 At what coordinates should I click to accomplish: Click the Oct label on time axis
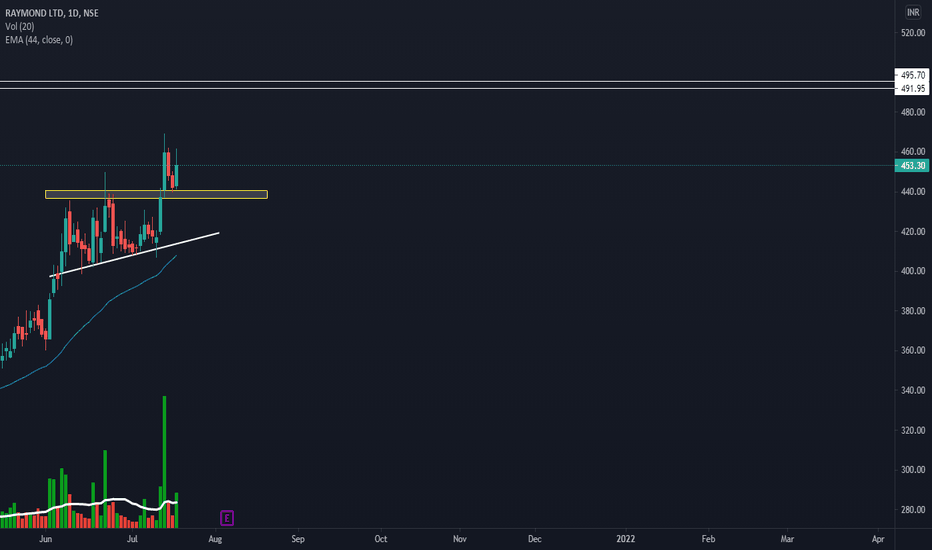coord(380,539)
